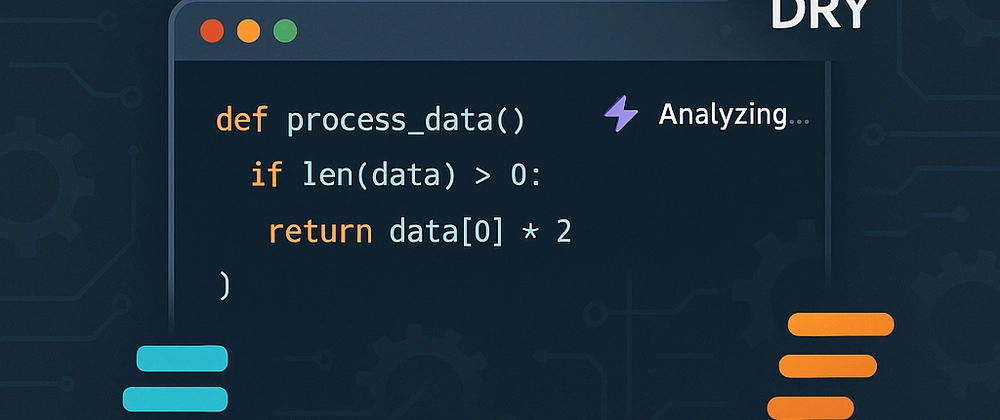Click the bottom orange bar
This screenshot has height=420, width=1000.
pos(810,408)
